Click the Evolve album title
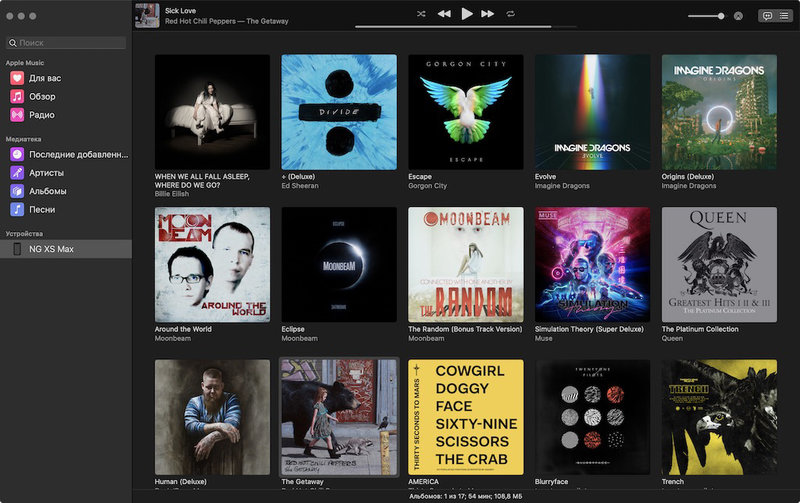The image size is (800, 503). [x=545, y=177]
